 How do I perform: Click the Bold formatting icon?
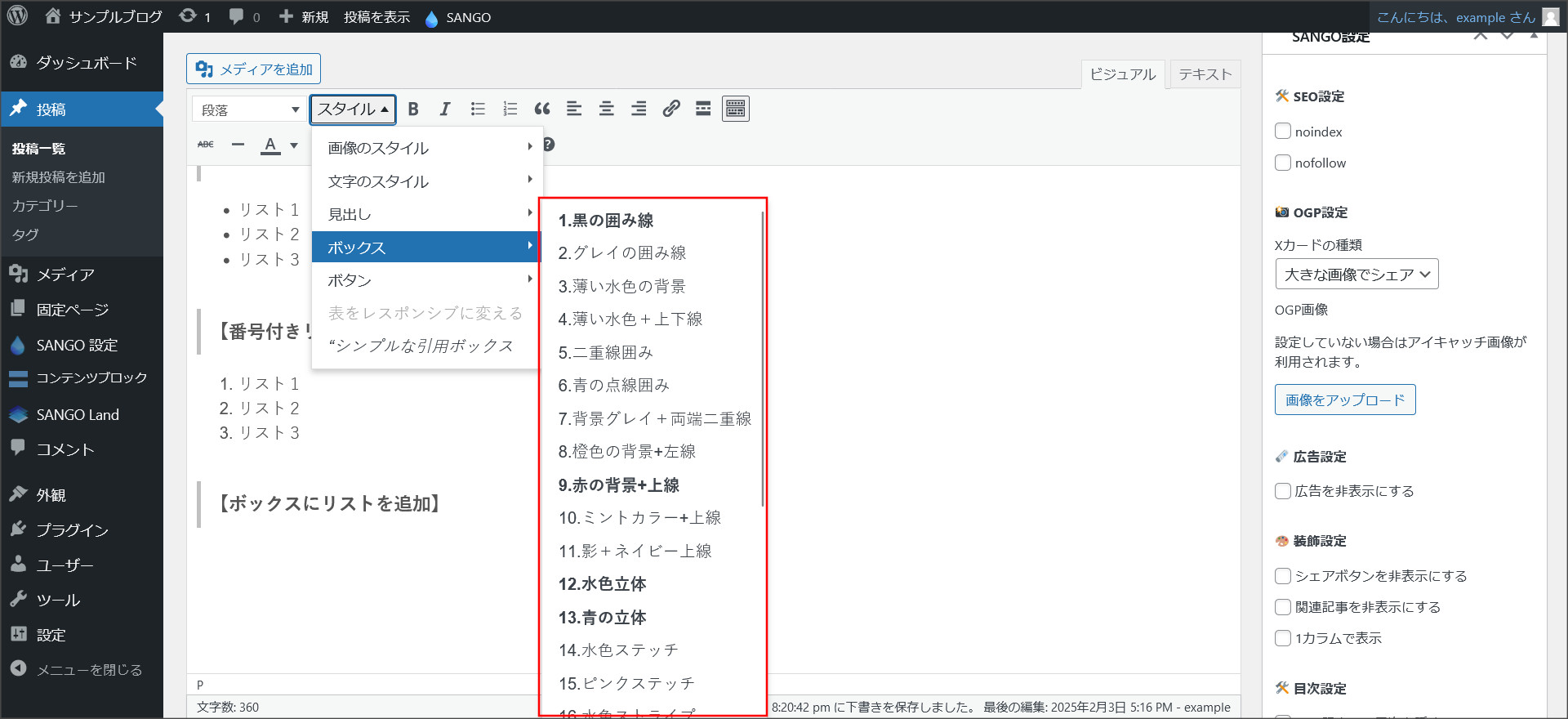(x=413, y=109)
